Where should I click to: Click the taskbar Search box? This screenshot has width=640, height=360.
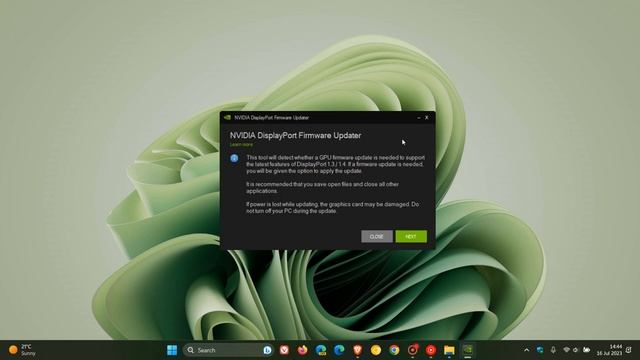tap(228, 350)
